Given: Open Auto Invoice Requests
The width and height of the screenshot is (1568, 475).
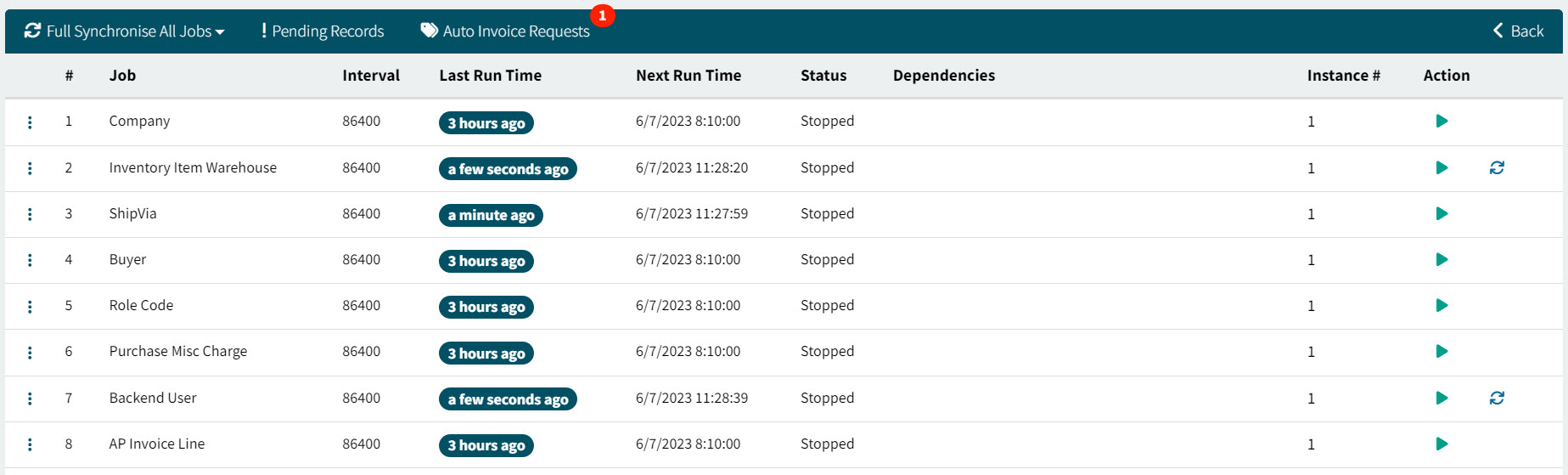Looking at the screenshot, I should coord(505,31).
